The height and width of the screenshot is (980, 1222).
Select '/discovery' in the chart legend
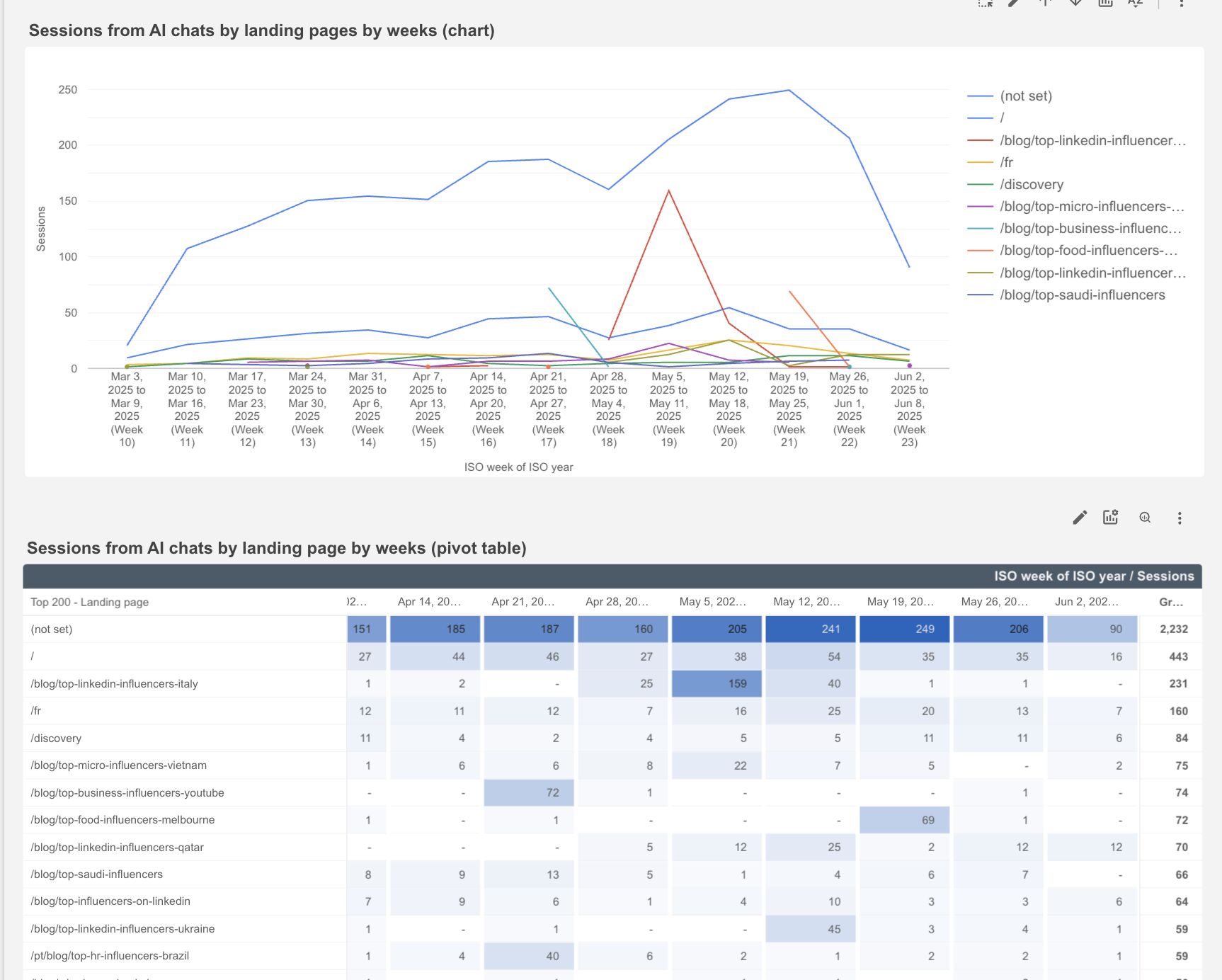(1031, 185)
